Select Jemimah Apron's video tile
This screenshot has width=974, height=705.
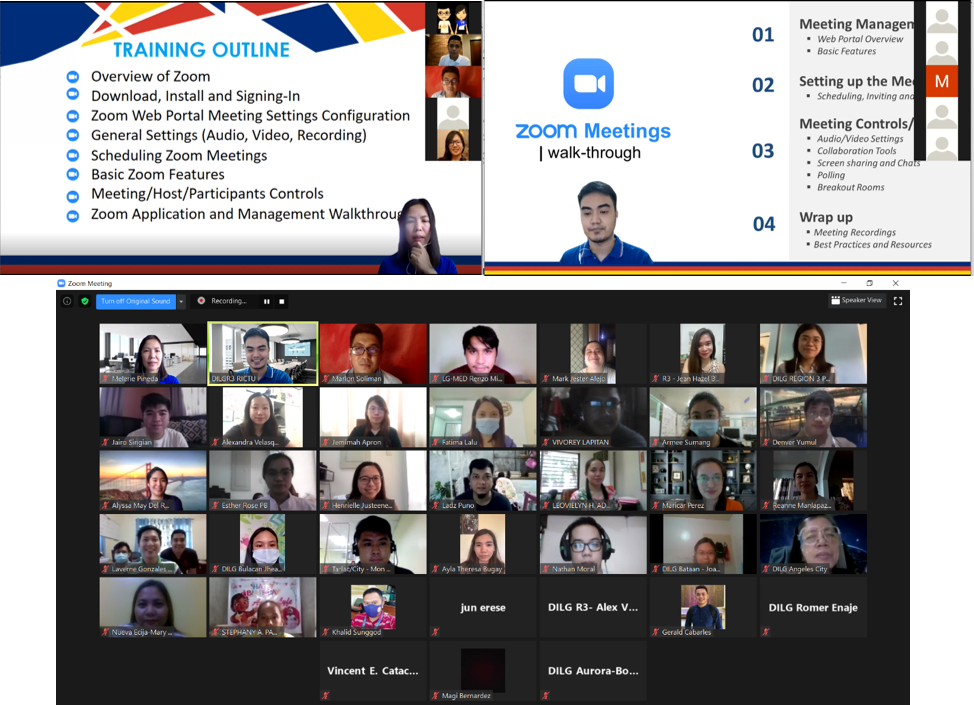pyautogui.click(x=373, y=417)
